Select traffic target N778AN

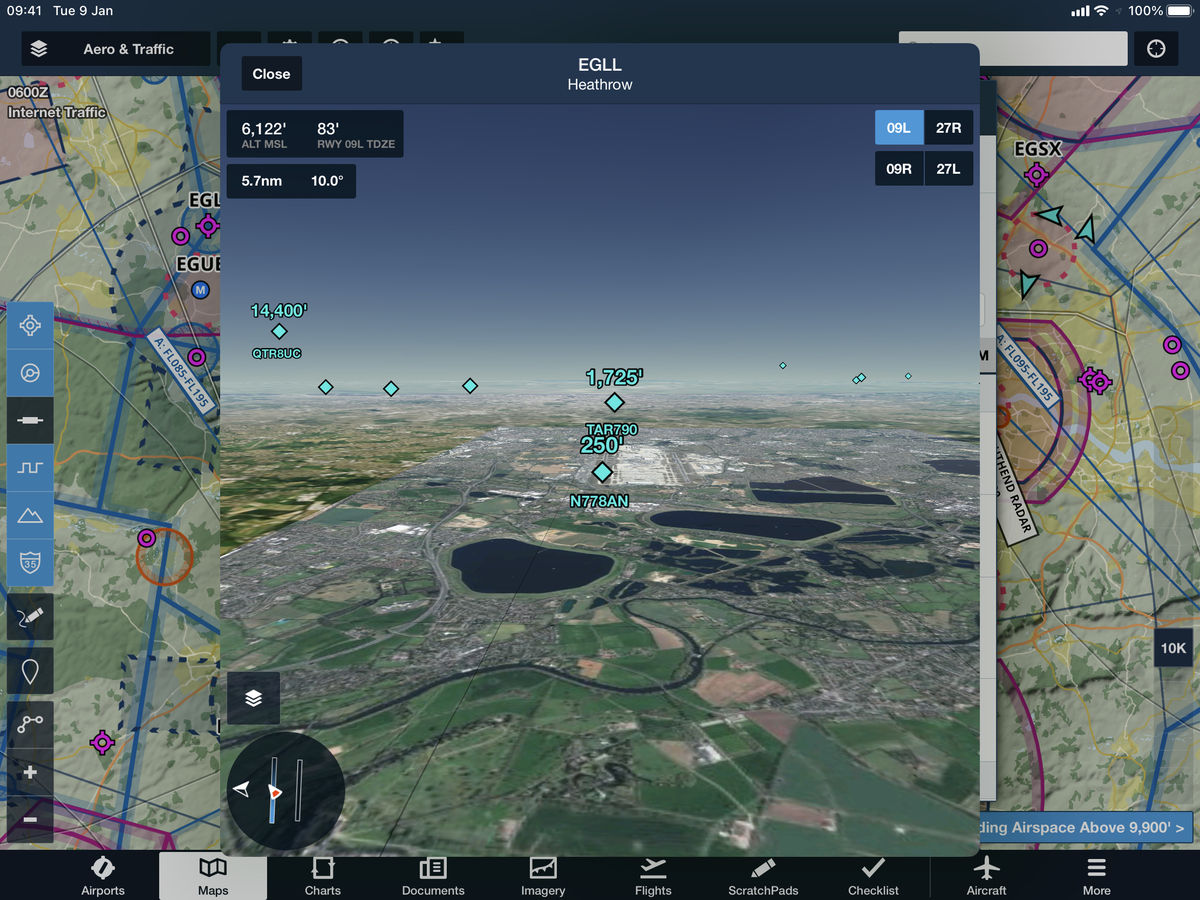click(602, 472)
